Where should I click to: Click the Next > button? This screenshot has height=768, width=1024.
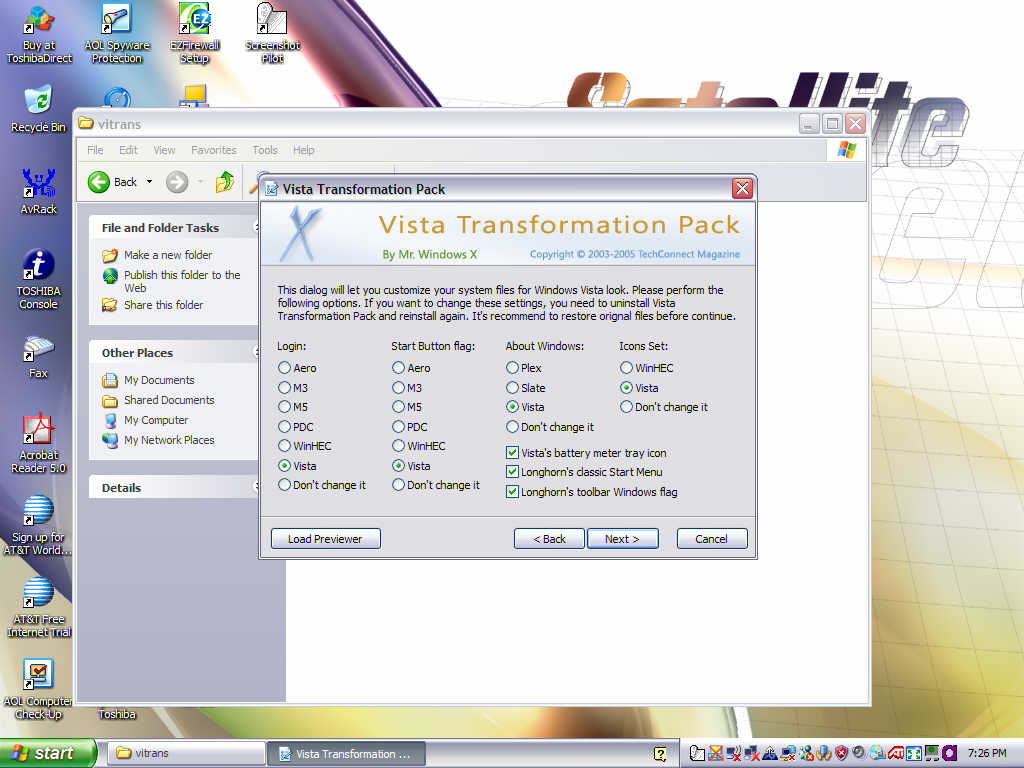(622, 539)
